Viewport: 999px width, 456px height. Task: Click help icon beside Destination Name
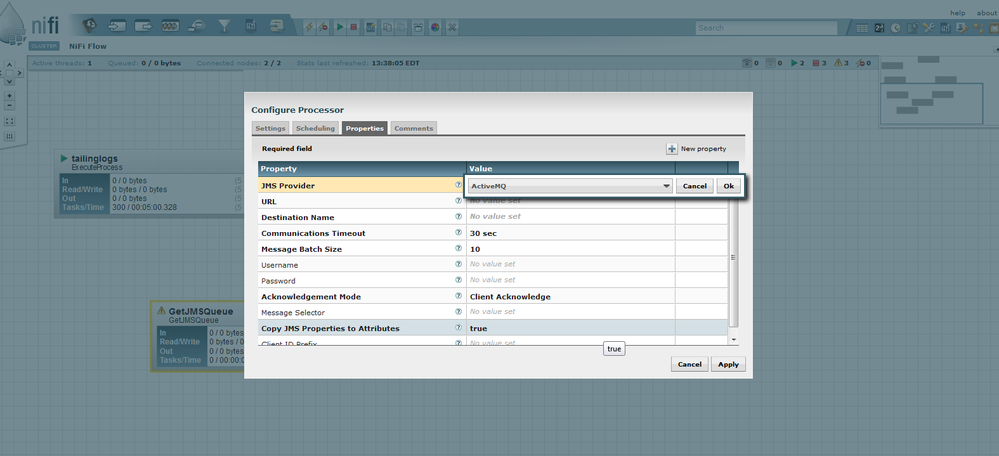click(458, 217)
